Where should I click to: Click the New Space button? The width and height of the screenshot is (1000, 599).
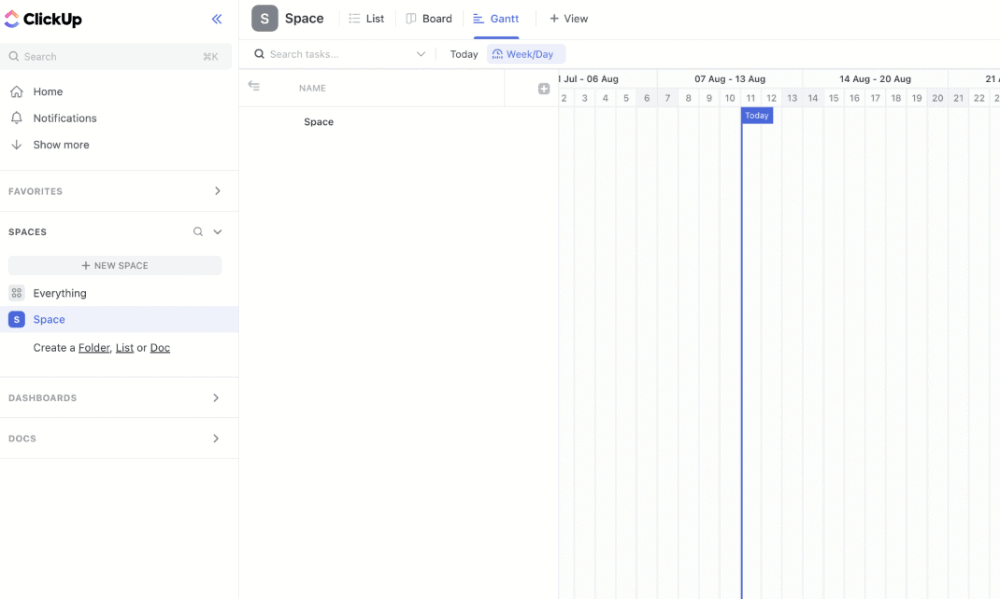point(115,265)
